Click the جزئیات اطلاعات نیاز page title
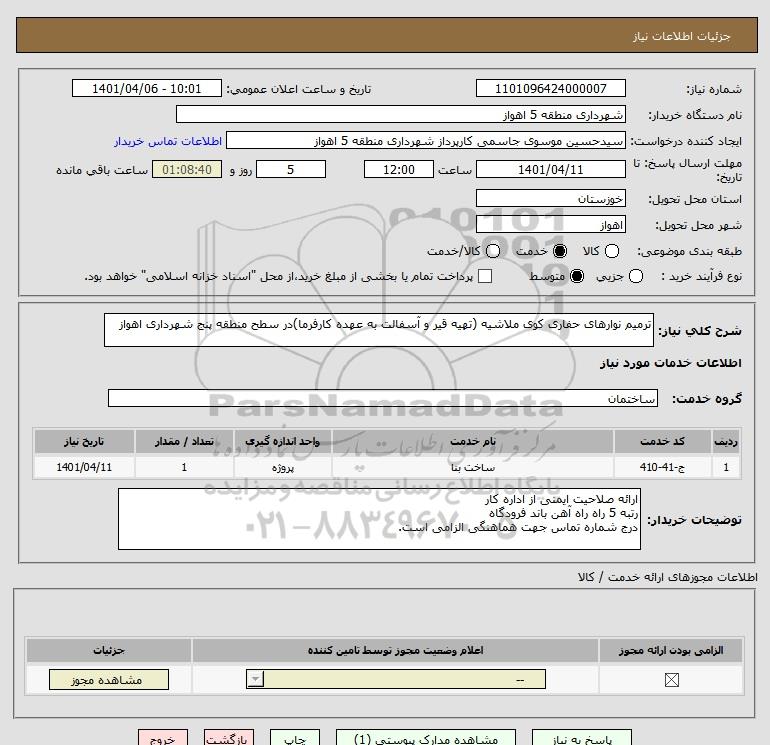Viewport: 770px width, 745px height. click(682, 36)
